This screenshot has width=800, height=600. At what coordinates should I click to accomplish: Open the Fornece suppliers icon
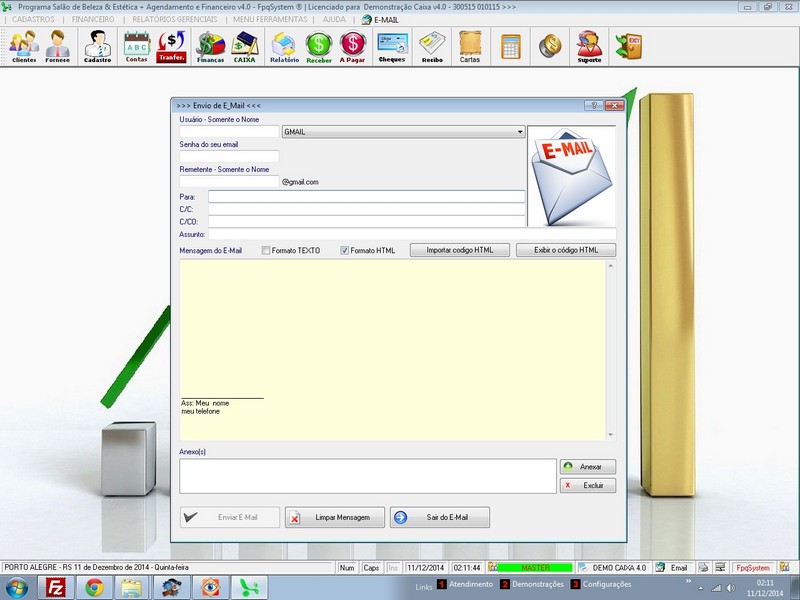pyautogui.click(x=57, y=46)
